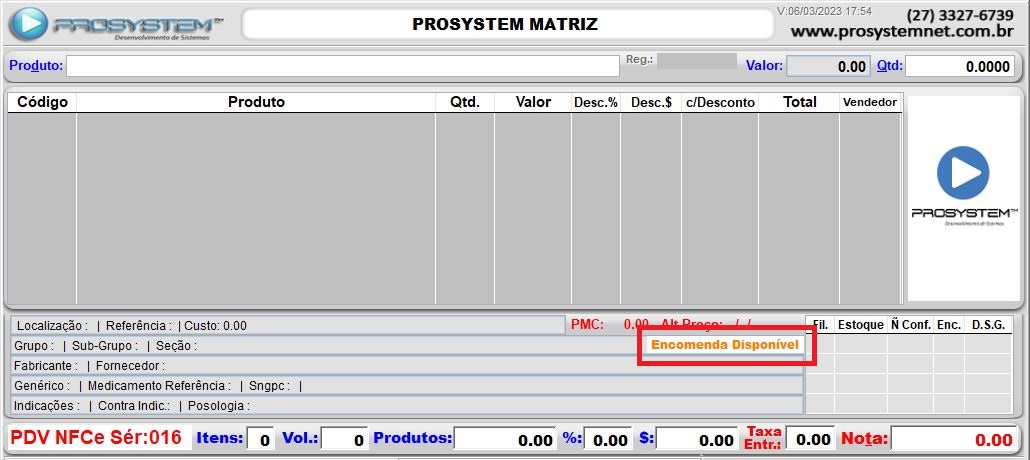1030x460 pixels.
Task: Click the Ñ Conf. stock table header
Action: point(910,325)
